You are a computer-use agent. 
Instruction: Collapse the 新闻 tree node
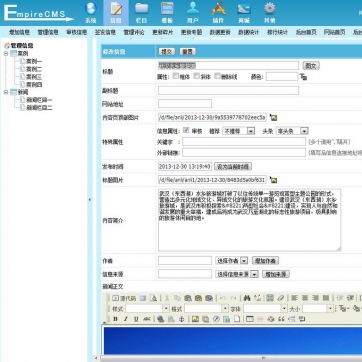coord(6,92)
